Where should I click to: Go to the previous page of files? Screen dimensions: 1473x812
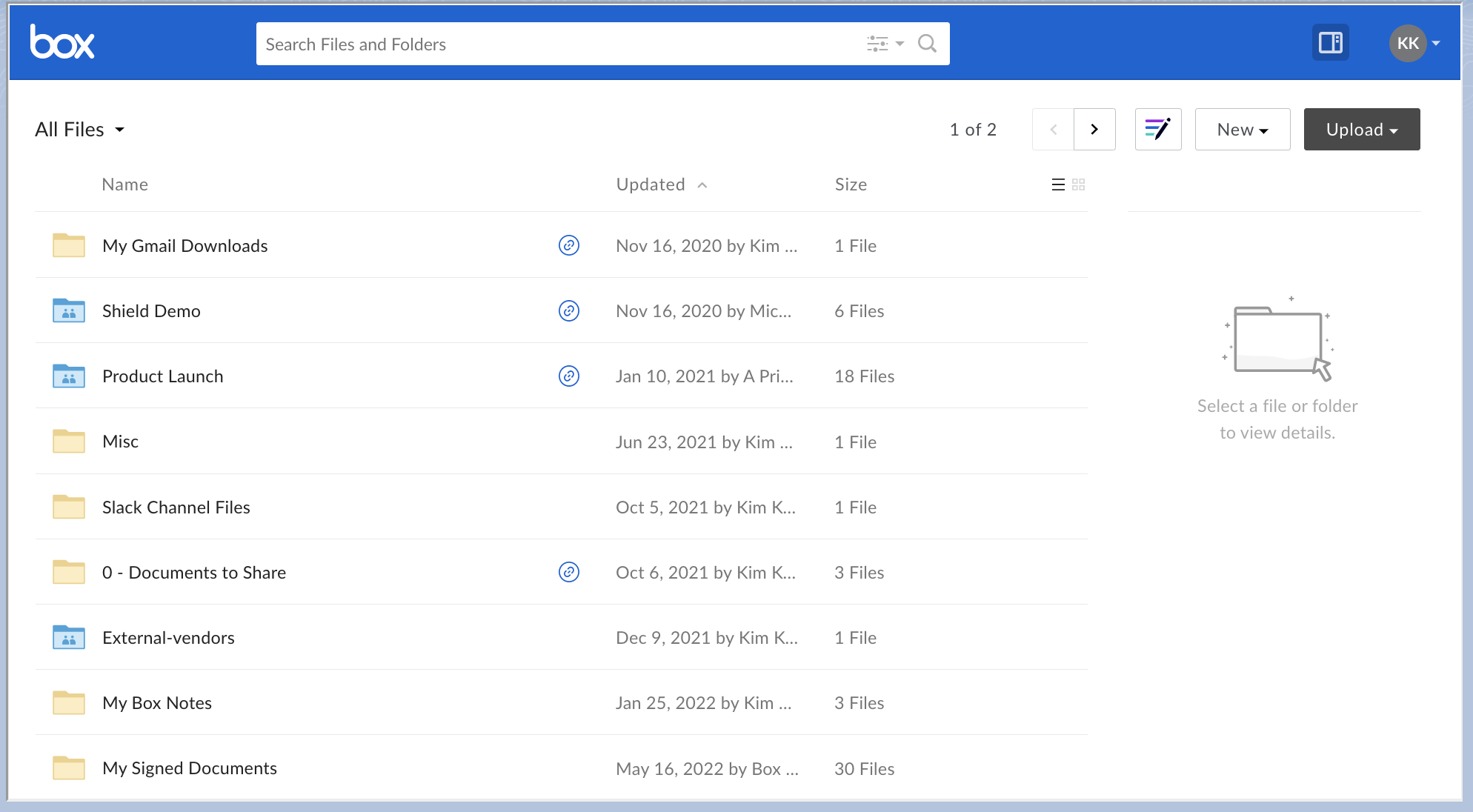coord(1053,130)
